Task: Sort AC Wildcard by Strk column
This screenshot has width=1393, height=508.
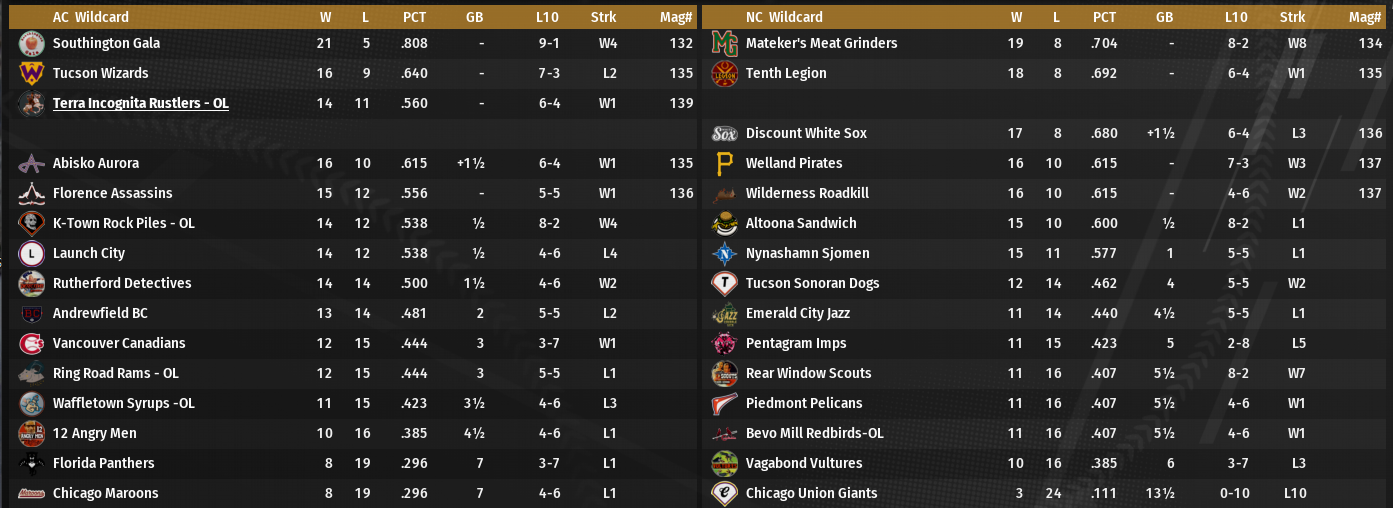Action: click(603, 17)
